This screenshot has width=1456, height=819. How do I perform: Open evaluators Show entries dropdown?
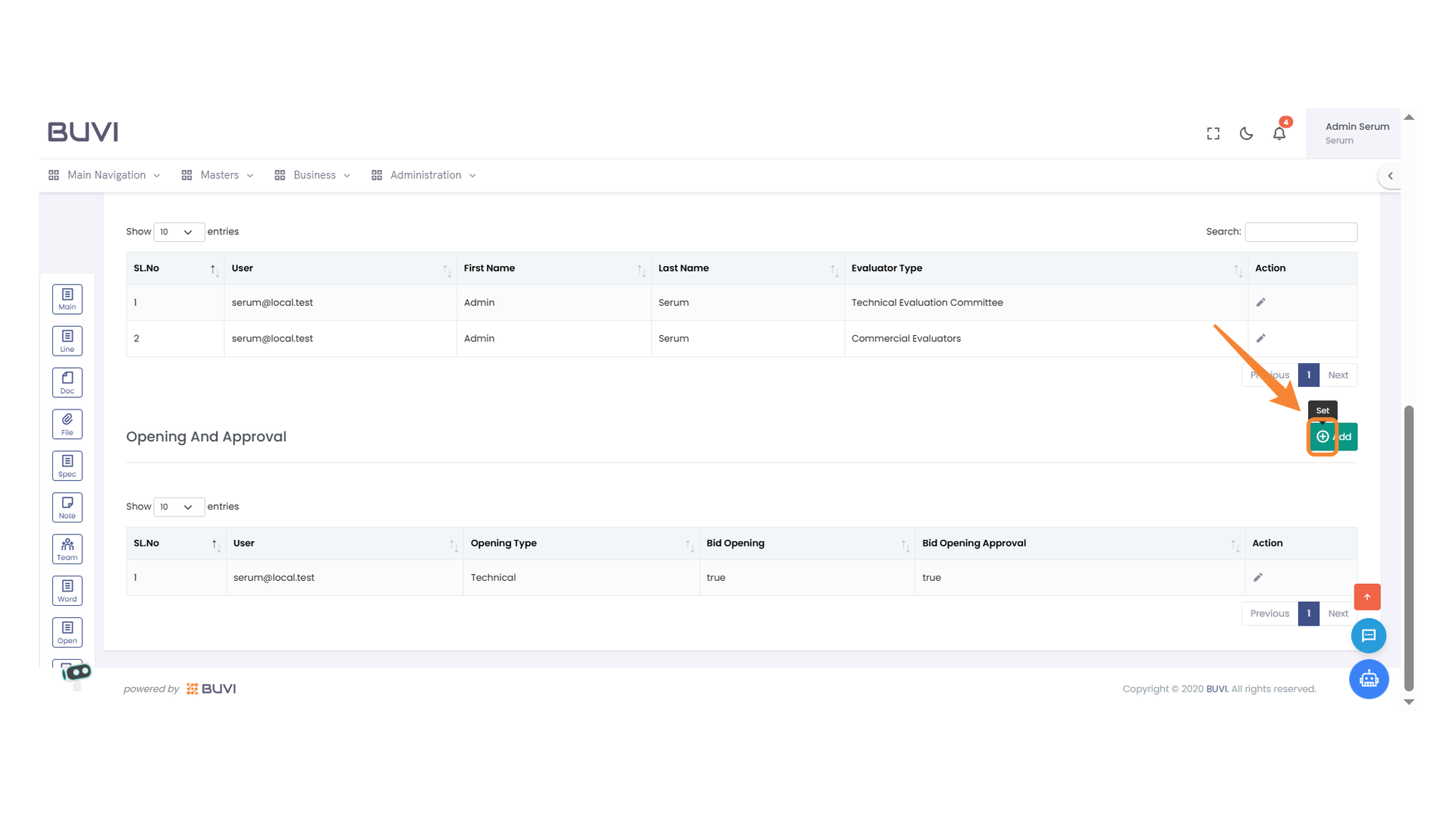pos(178,232)
